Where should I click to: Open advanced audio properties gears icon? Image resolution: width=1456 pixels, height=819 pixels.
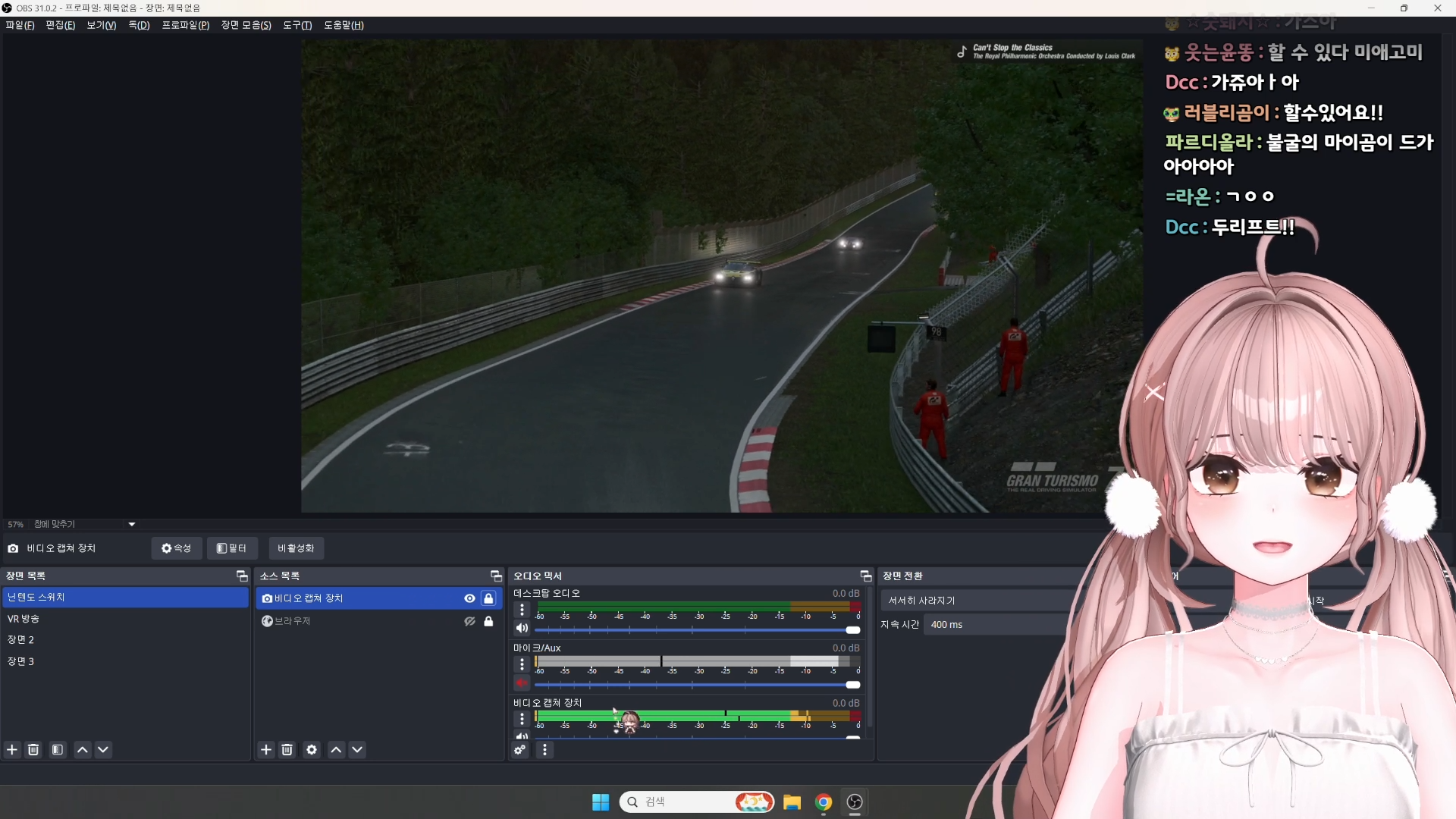(519, 749)
